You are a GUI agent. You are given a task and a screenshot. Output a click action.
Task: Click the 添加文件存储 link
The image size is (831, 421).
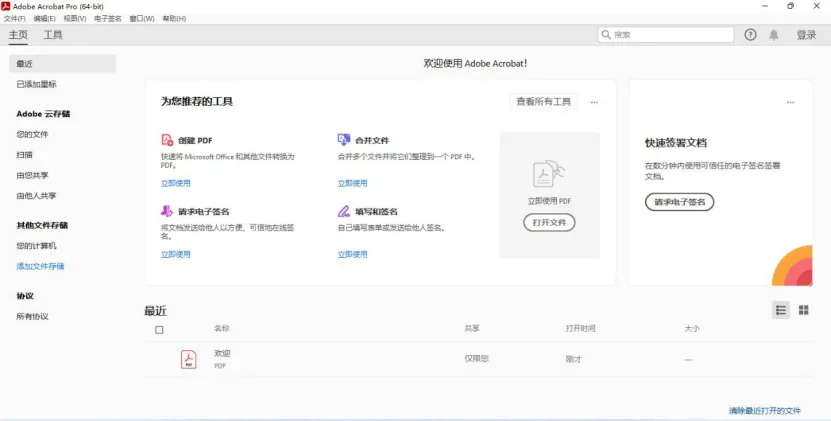[40, 266]
